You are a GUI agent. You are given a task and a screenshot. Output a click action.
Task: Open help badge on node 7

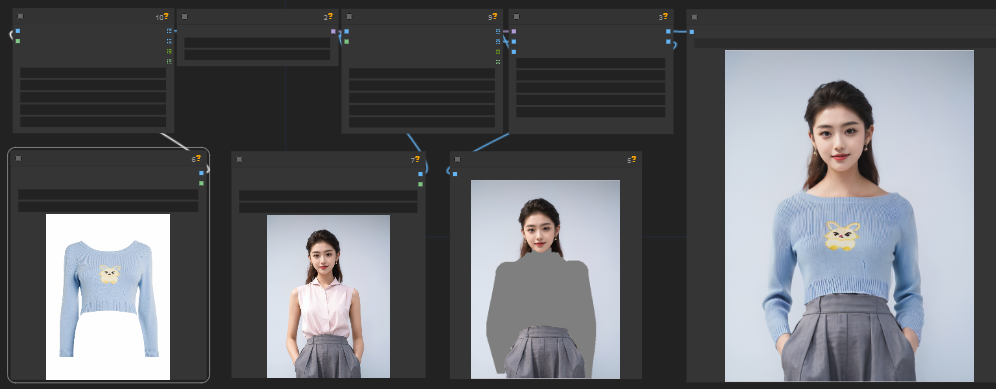(417, 159)
